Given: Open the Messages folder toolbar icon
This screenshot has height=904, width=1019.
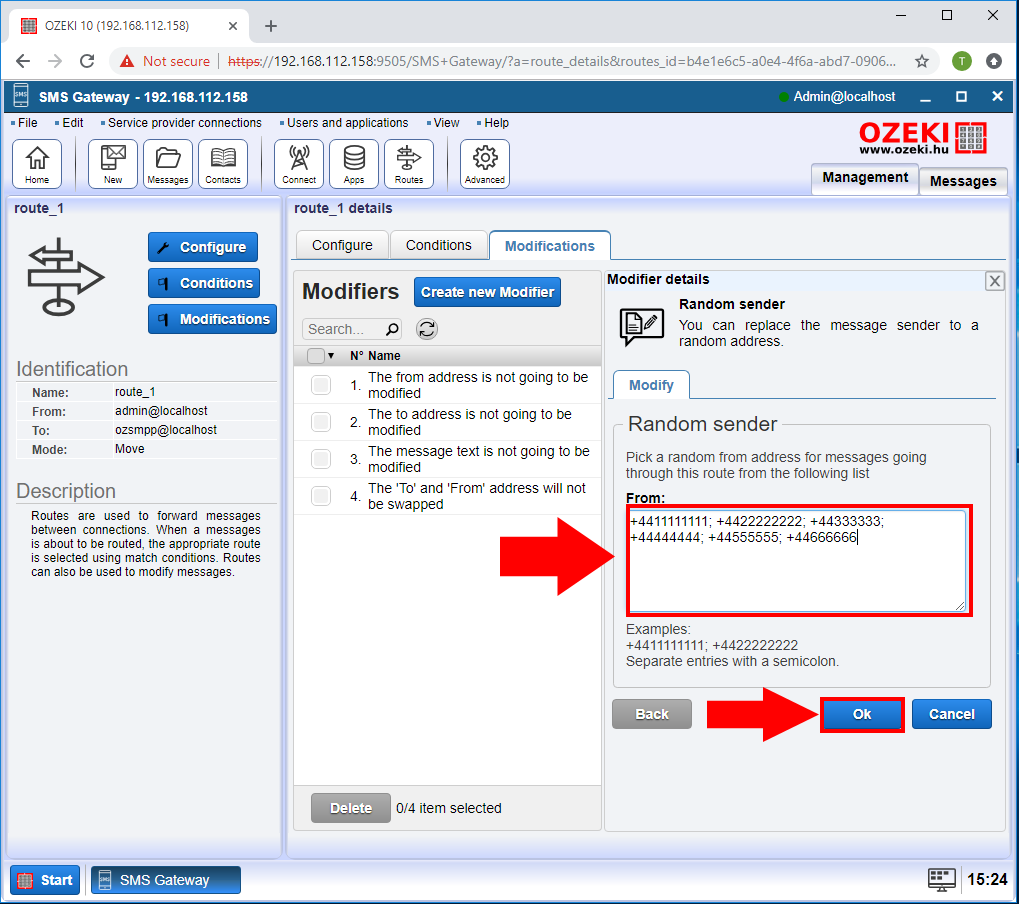Looking at the screenshot, I should point(168,164).
